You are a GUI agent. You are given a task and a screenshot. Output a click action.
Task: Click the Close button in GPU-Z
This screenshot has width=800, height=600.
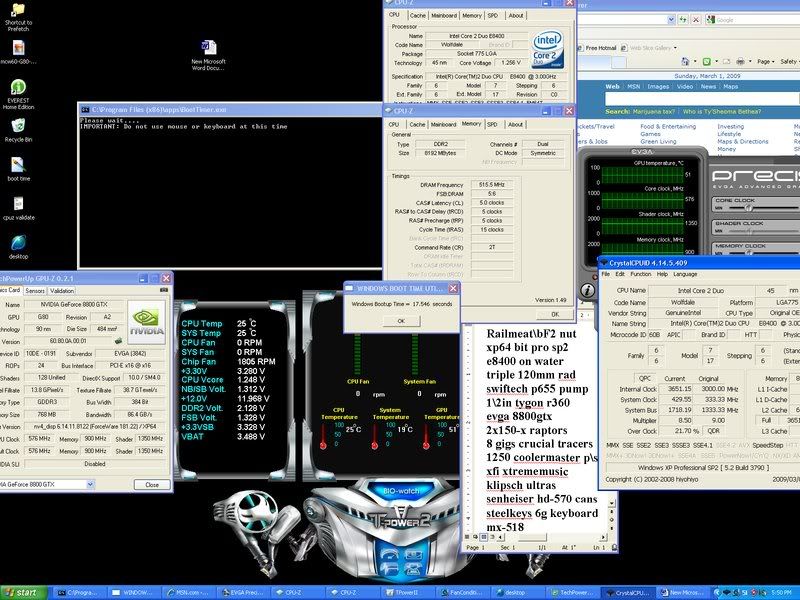[x=152, y=484]
